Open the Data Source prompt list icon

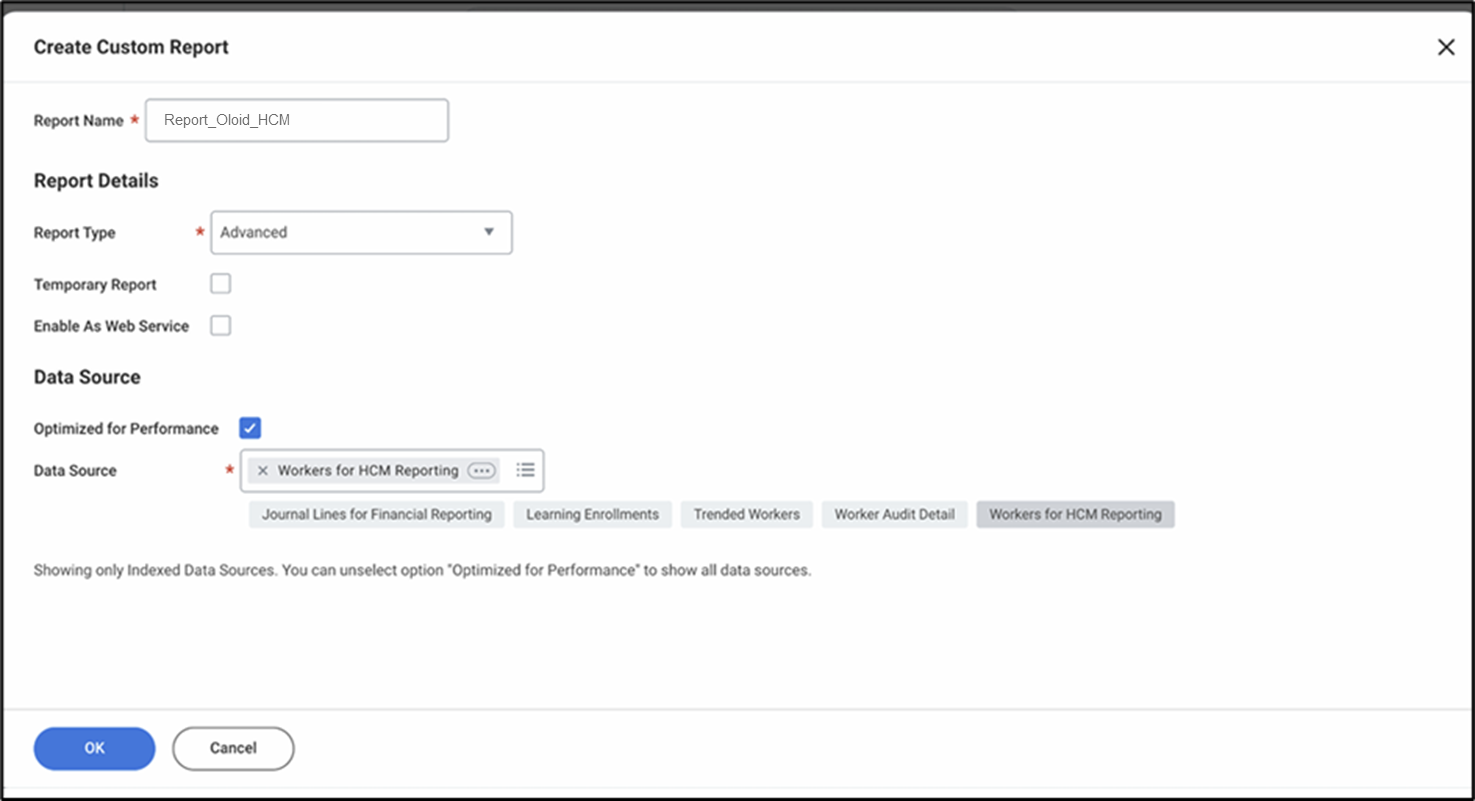(526, 470)
